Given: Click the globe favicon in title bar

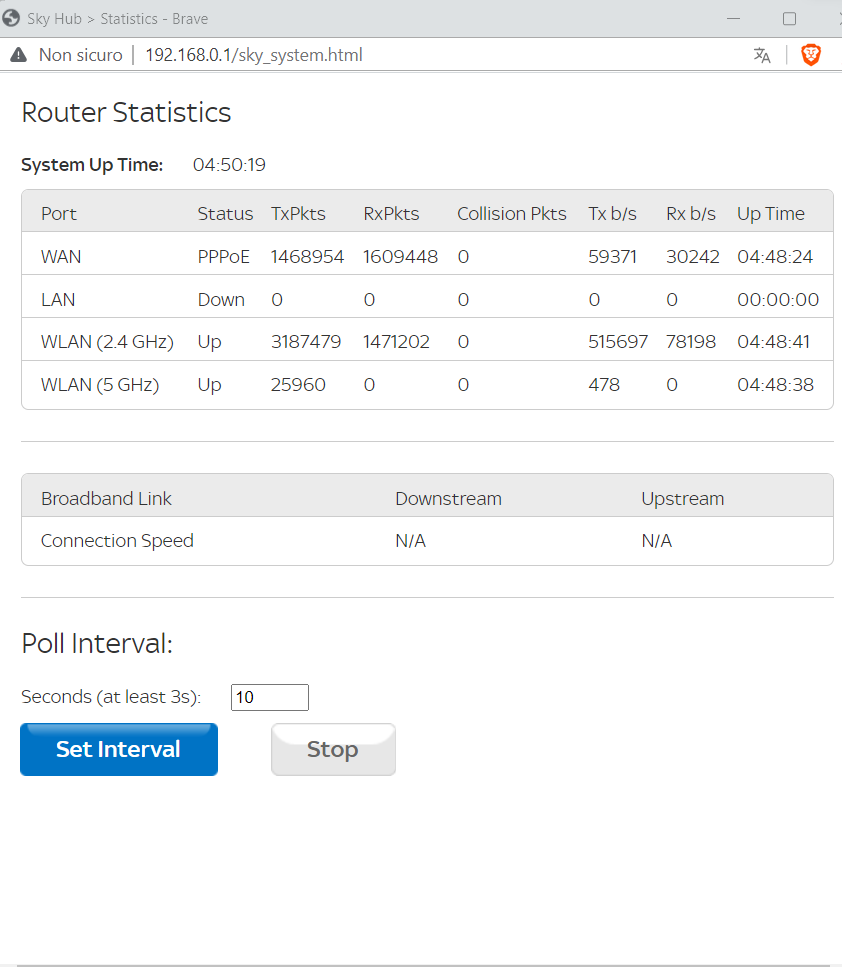Looking at the screenshot, I should click(x=12, y=18).
